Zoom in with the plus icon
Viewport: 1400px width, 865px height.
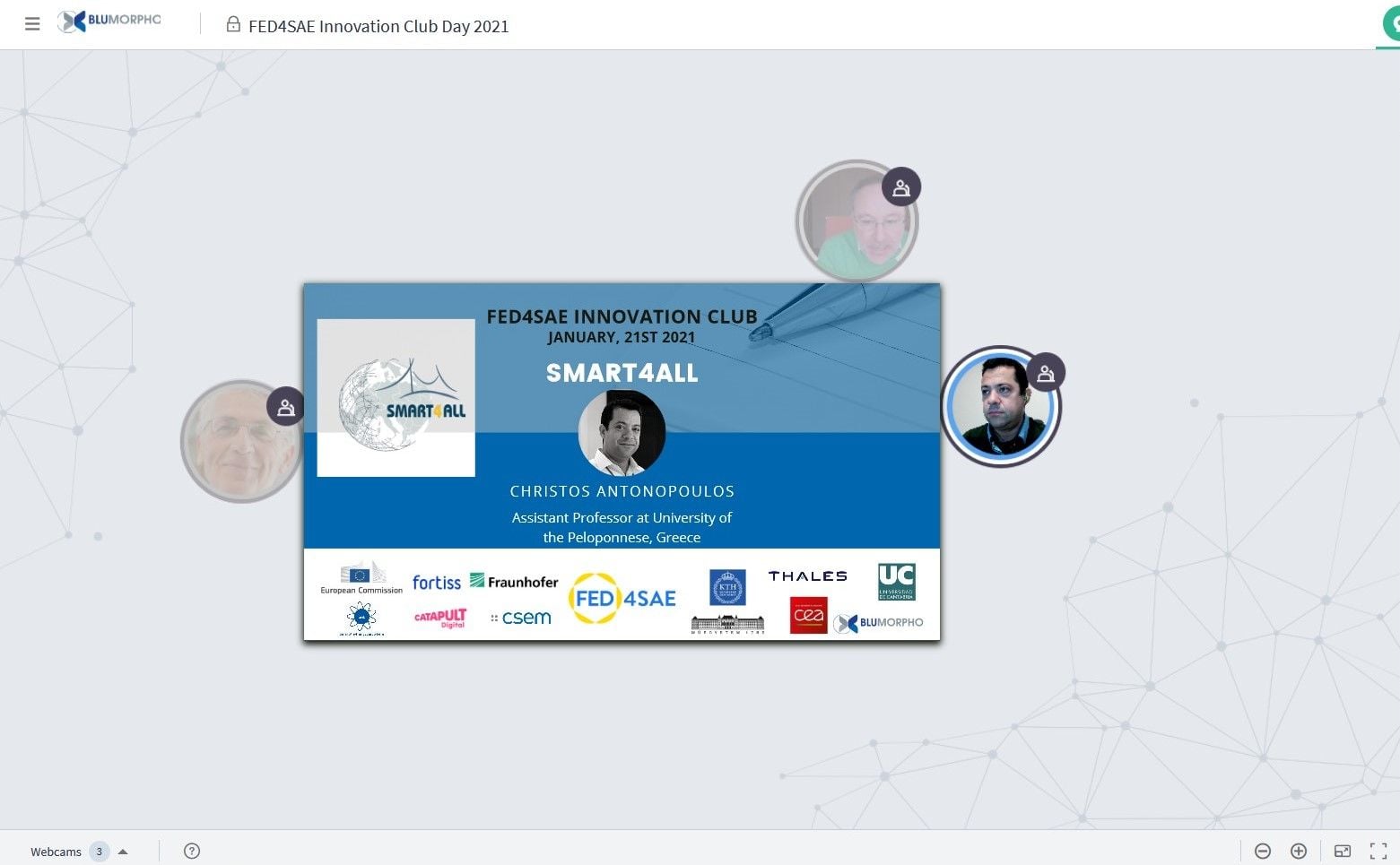(x=1298, y=851)
